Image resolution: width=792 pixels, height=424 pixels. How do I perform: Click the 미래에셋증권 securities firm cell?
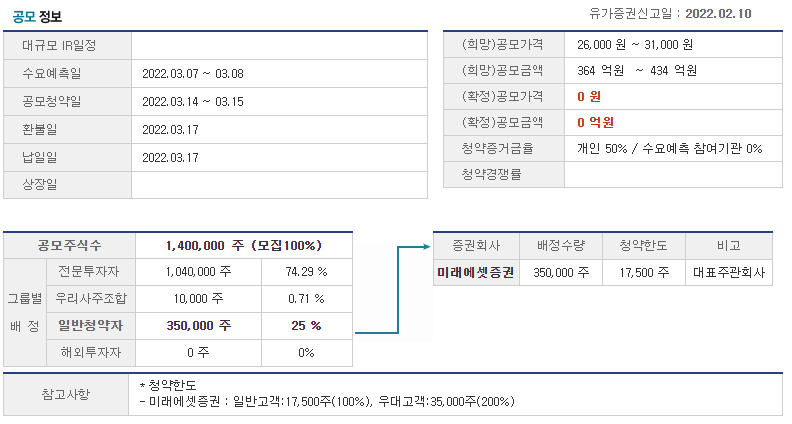pyautogui.click(x=476, y=272)
